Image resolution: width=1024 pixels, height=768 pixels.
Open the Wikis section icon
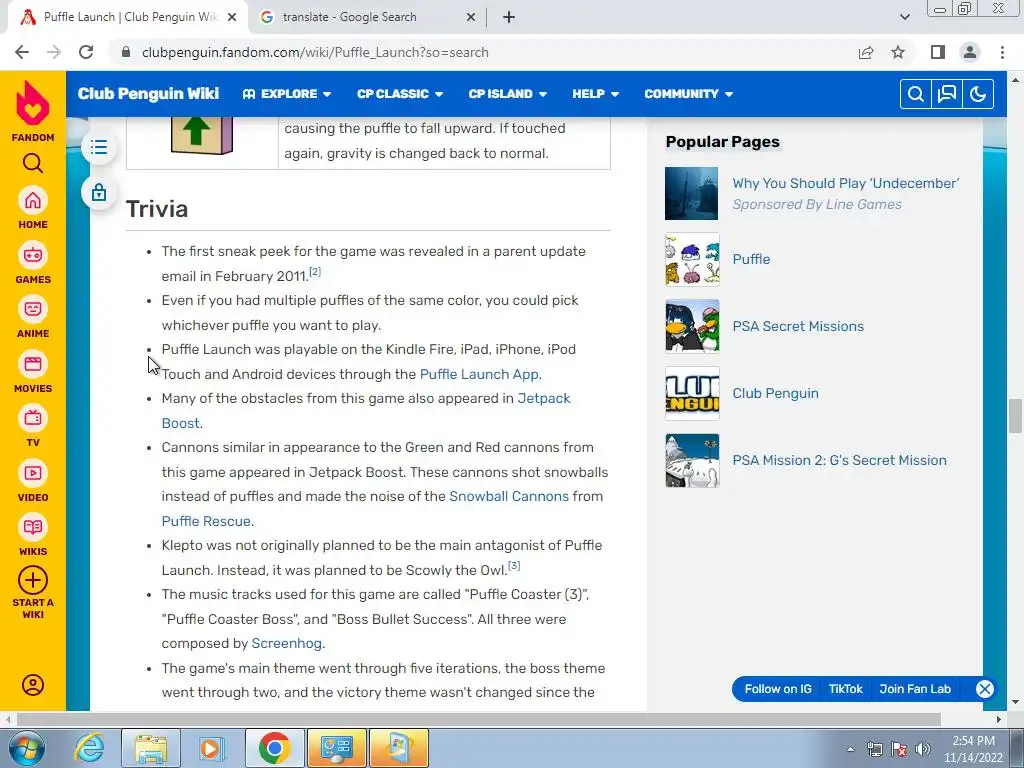pos(33,528)
